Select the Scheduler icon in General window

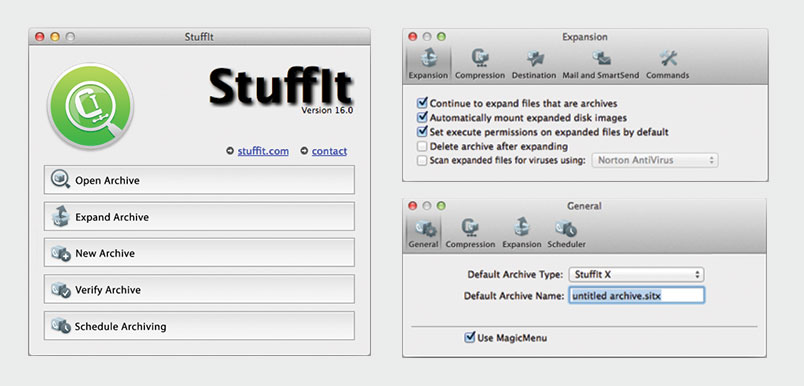566,234
